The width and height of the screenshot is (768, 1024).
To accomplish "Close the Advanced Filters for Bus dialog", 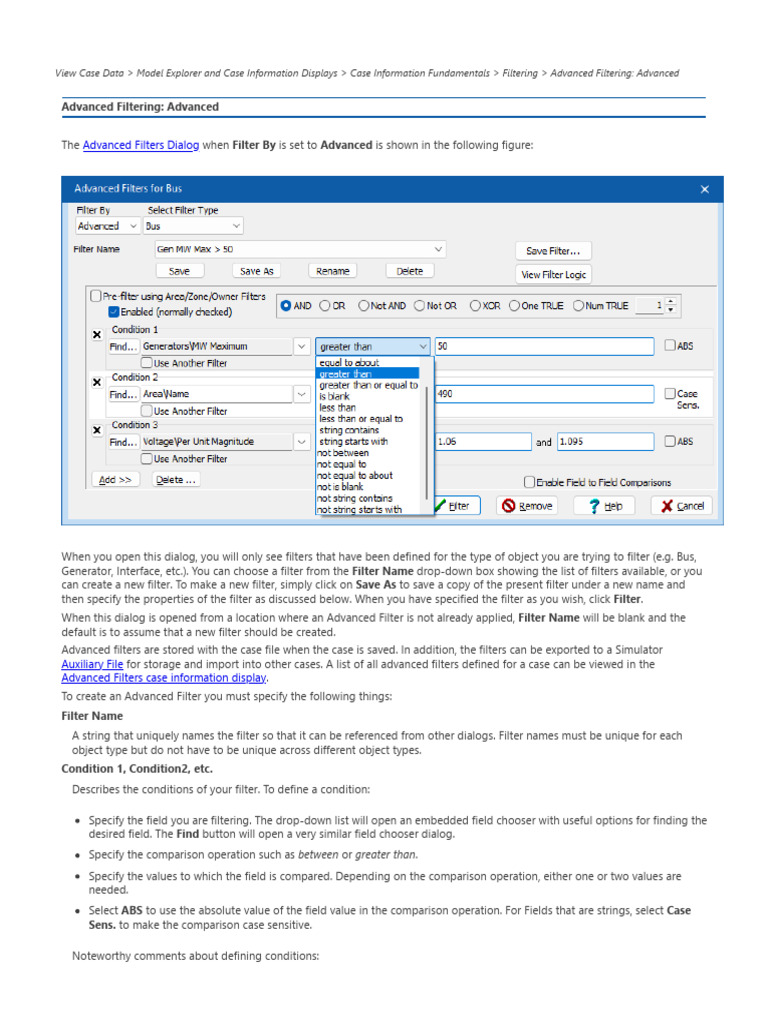I will [x=705, y=189].
